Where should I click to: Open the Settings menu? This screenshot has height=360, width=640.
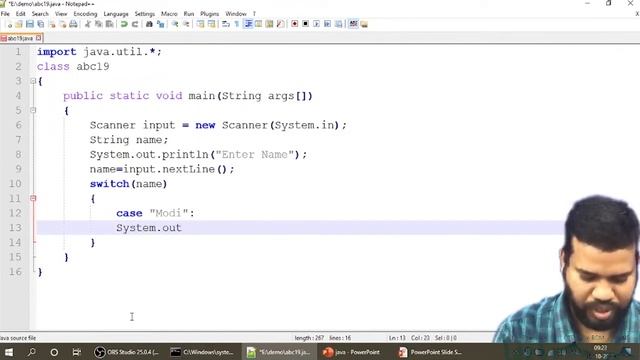(x=145, y=14)
